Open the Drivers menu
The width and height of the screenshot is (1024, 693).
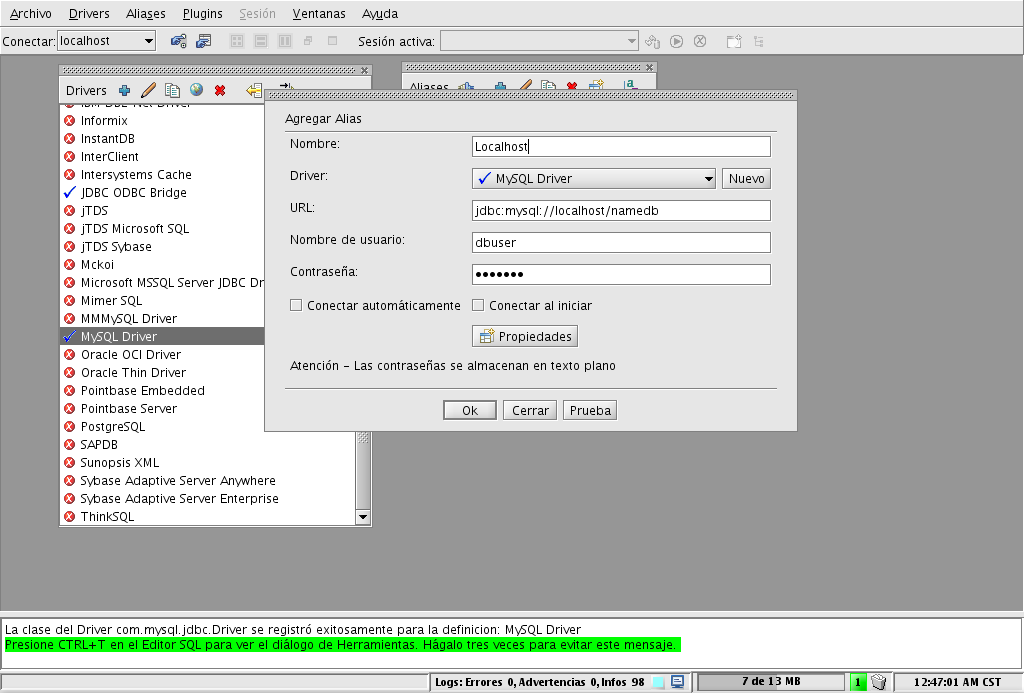[x=89, y=13]
